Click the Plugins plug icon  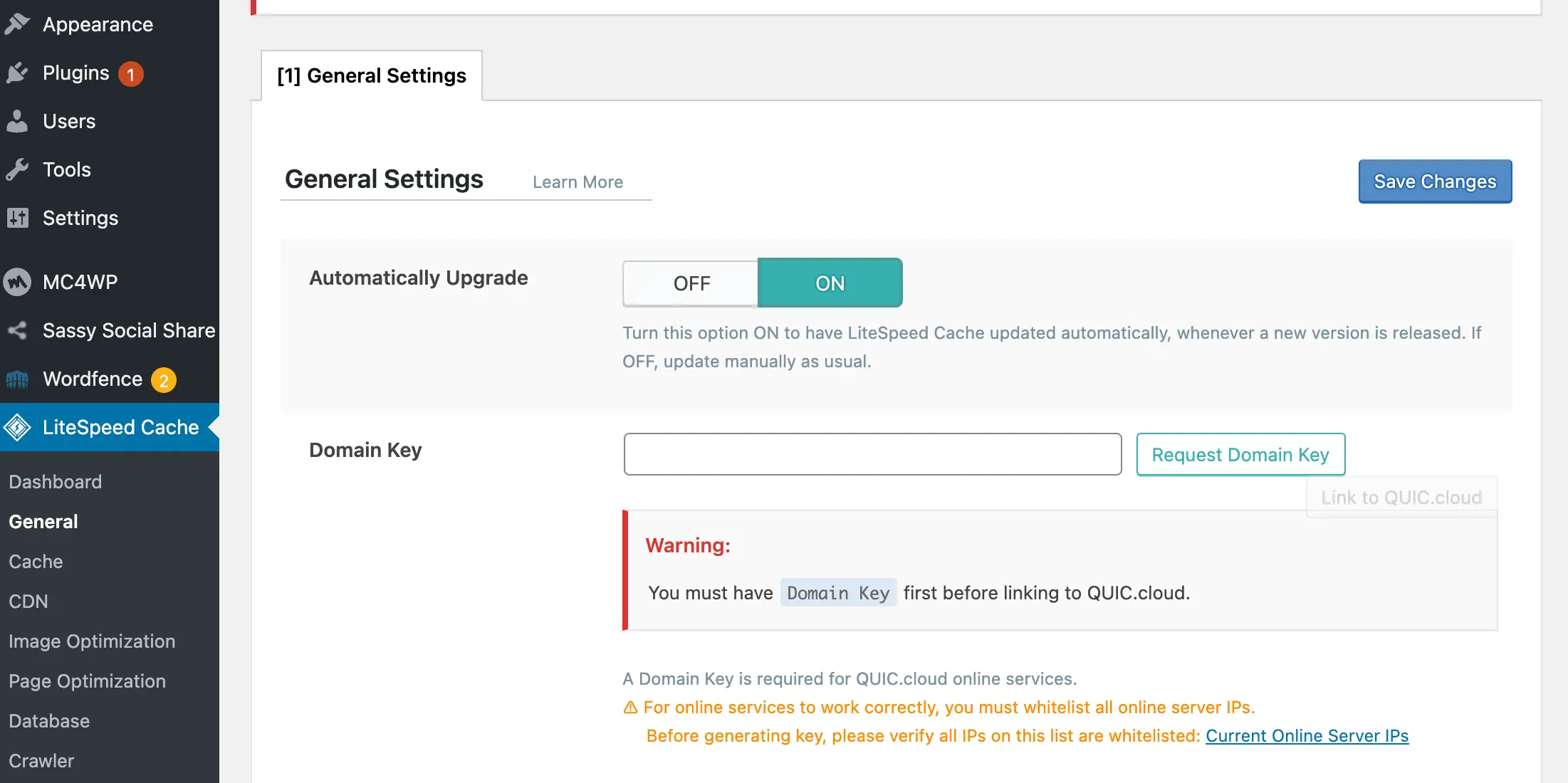pos(17,73)
